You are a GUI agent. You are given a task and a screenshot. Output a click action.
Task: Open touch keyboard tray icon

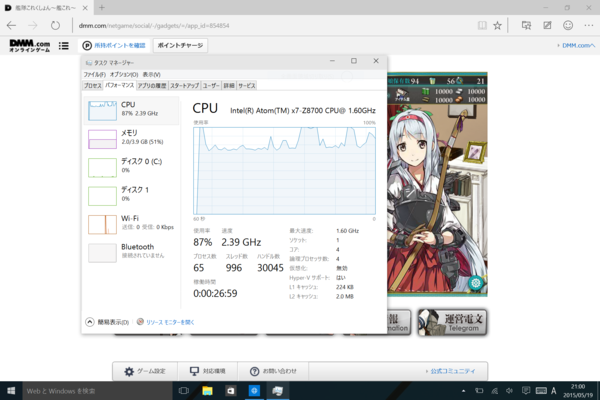pyautogui.click(x=541, y=390)
